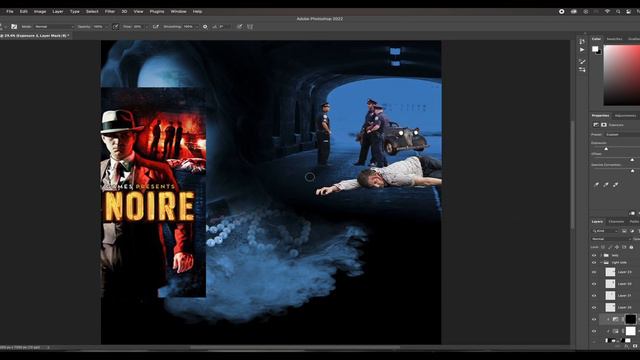The width and height of the screenshot is (640, 360).
Task: Select the gray point eyedropper
Action: click(x=606, y=184)
